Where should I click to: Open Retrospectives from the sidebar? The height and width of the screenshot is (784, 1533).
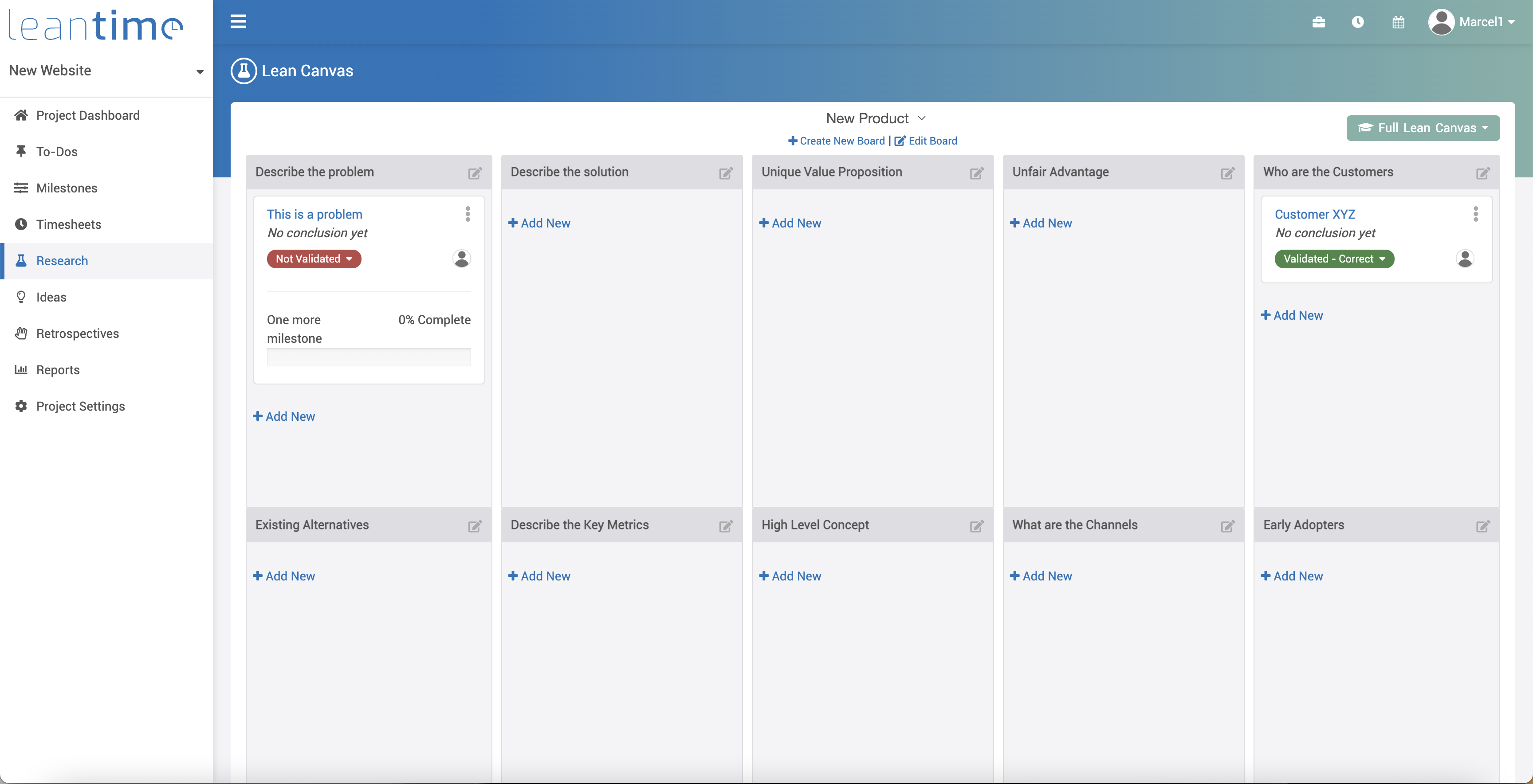(77, 334)
